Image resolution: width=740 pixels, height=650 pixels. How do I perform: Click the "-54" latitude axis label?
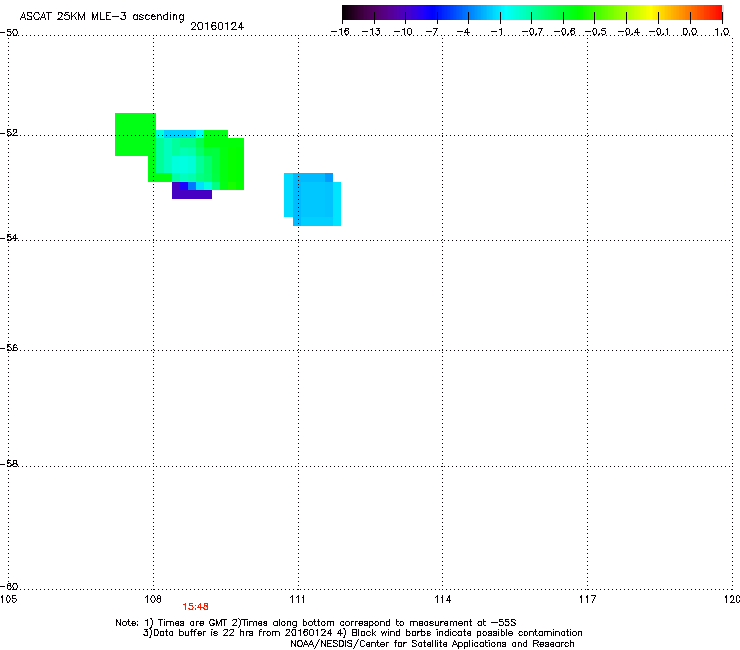coord(9,237)
